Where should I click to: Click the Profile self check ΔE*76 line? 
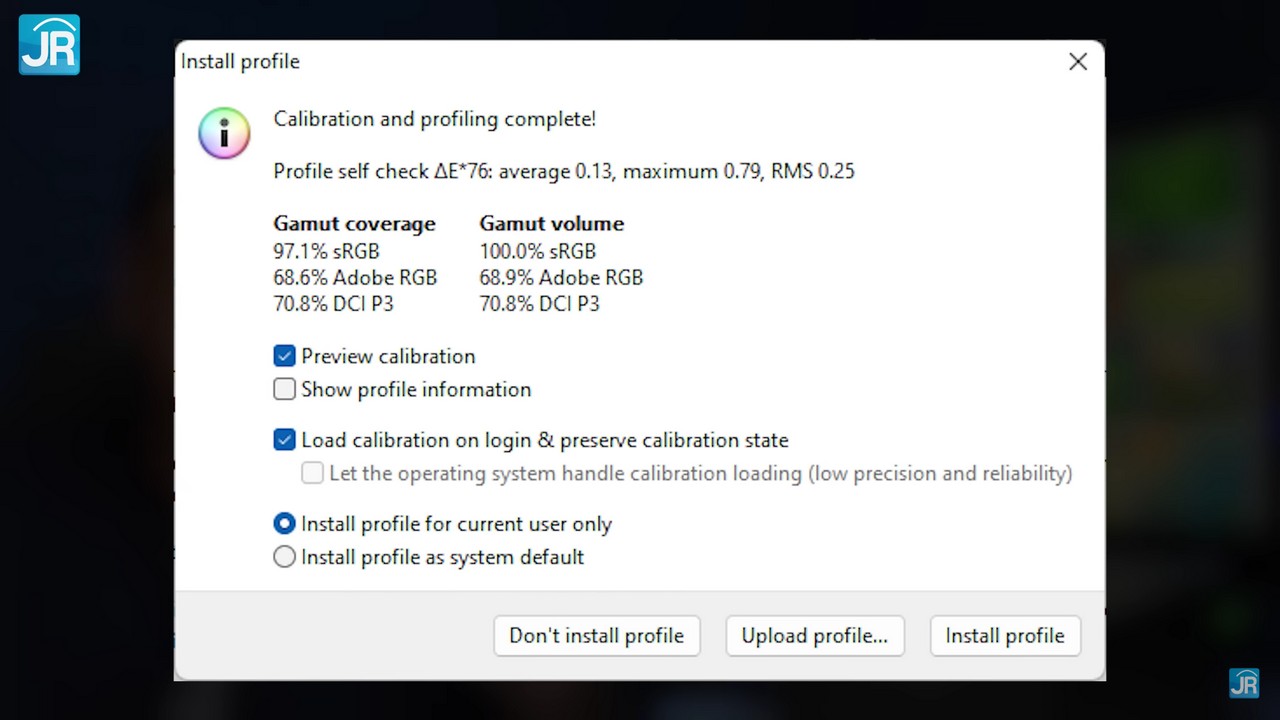coord(563,171)
